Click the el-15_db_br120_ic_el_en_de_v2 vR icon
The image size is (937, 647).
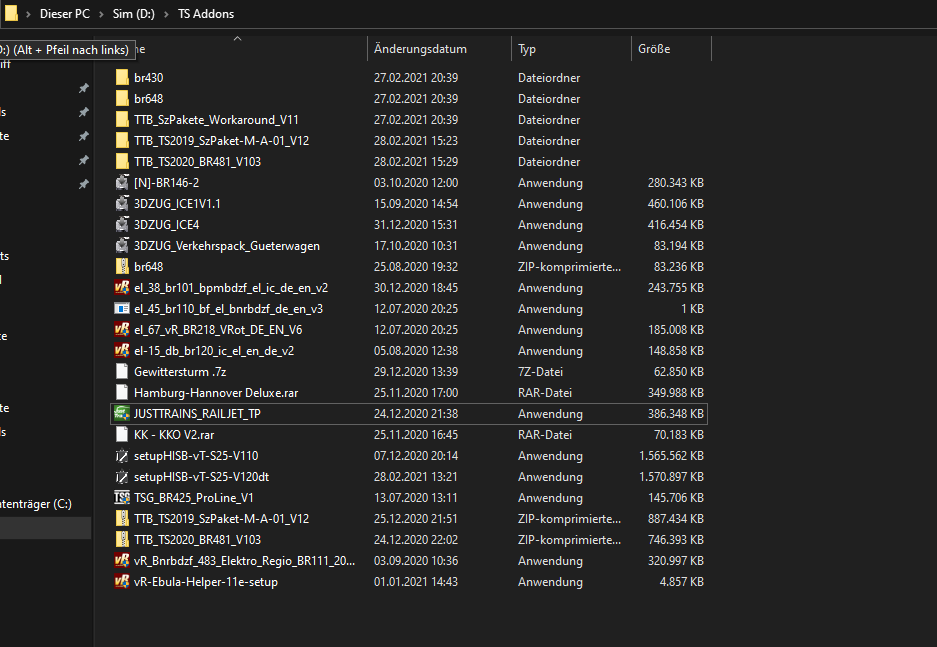click(122, 351)
